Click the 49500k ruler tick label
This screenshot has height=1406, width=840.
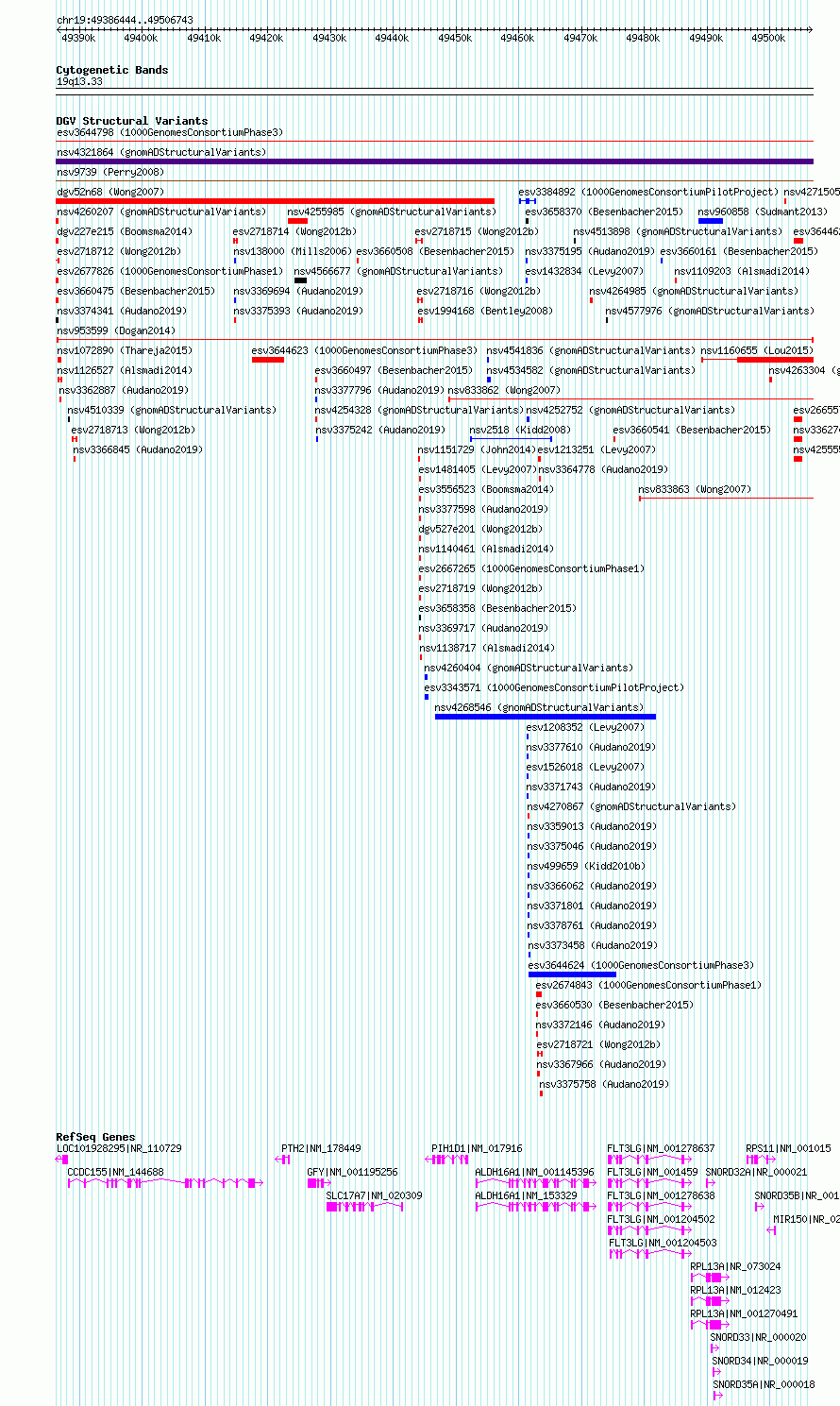pyautogui.click(x=768, y=38)
